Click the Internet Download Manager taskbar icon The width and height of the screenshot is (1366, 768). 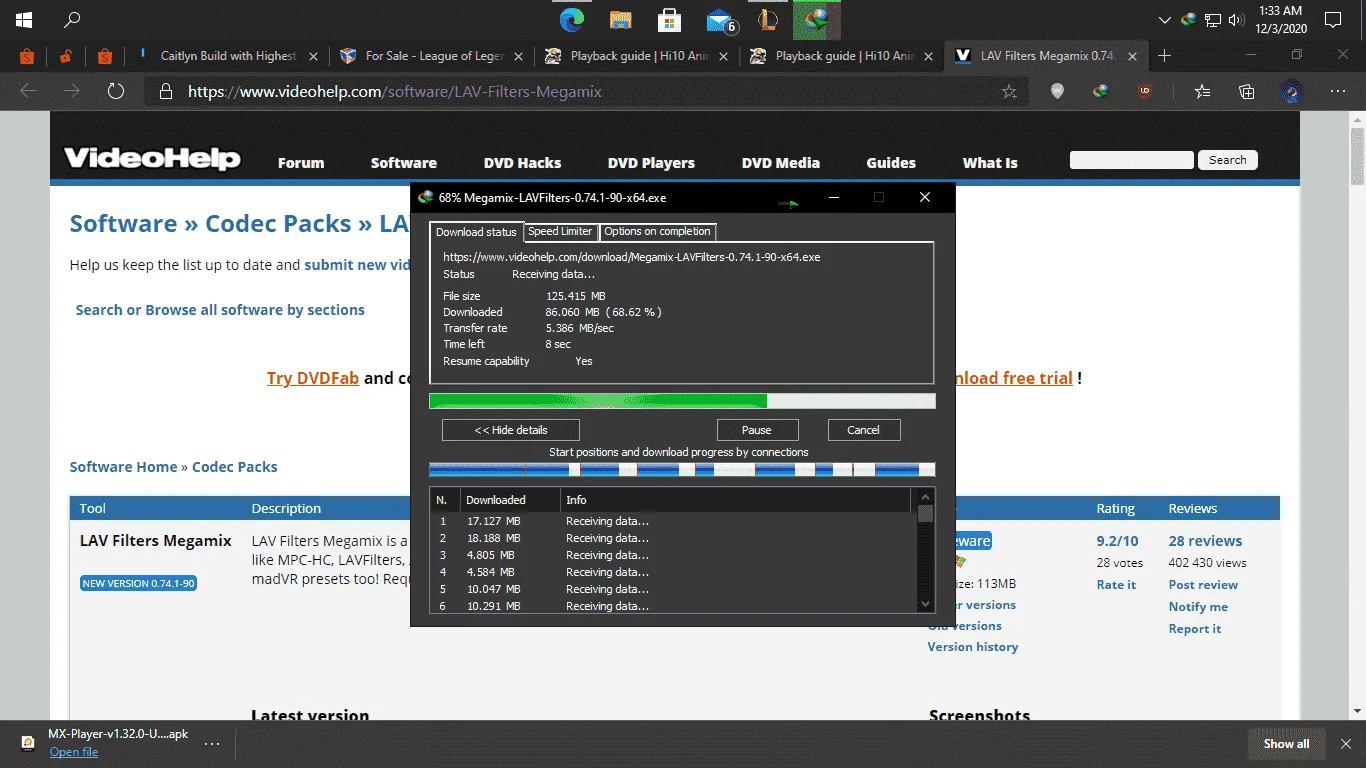[817, 20]
